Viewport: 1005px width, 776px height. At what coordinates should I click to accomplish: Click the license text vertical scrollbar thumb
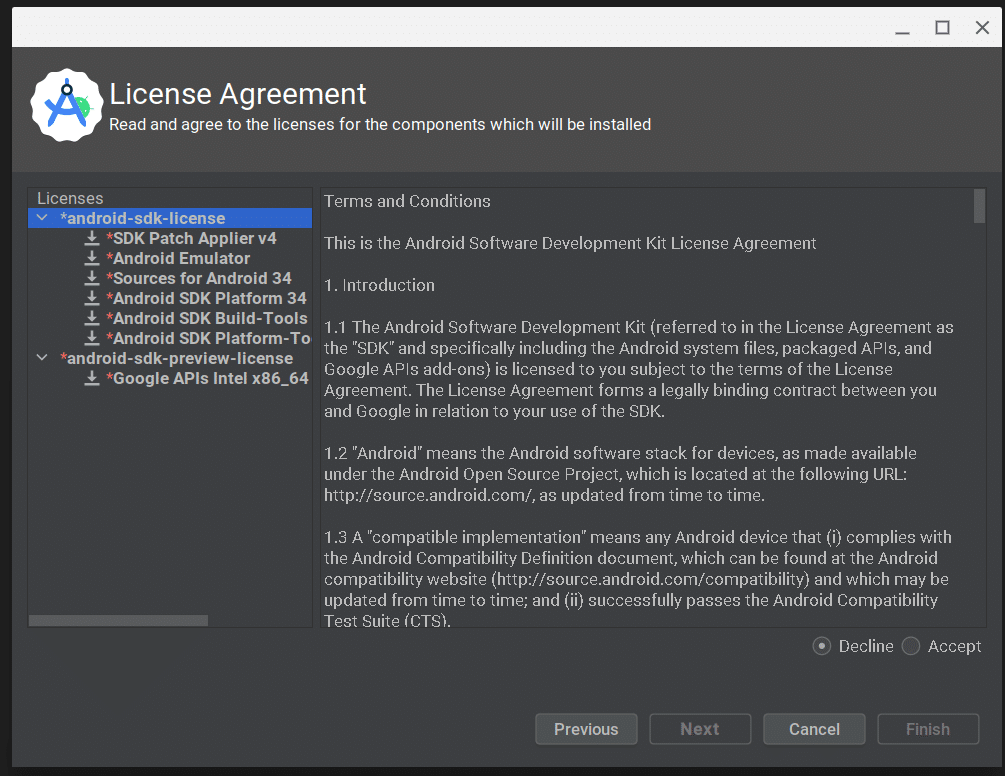pos(979,206)
